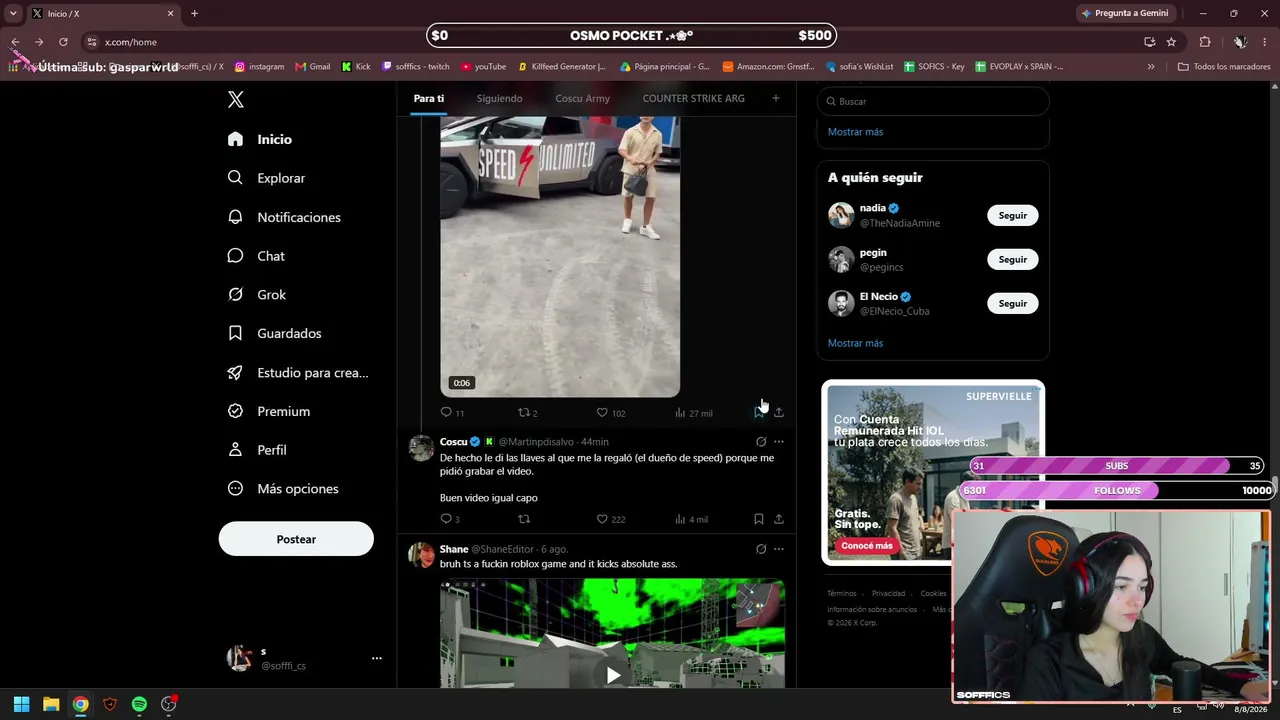Like Coscu's post with 222 likes
Screen dimensions: 1280x720
602,519
